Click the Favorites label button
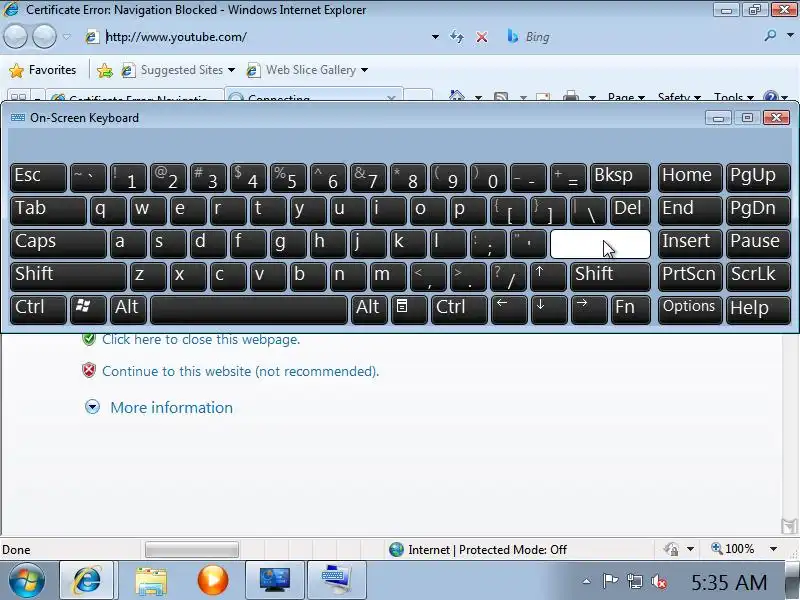Viewport: 800px width, 600px height. [x=52, y=70]
